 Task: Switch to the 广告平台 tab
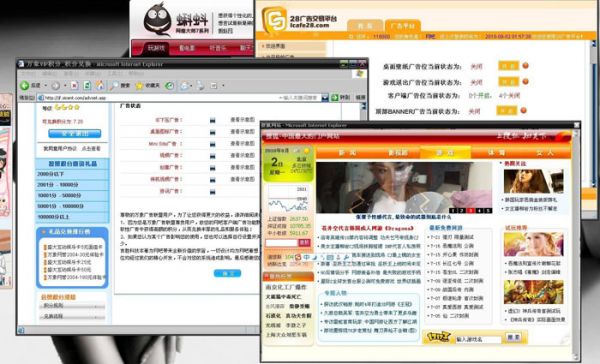[403, 26]
